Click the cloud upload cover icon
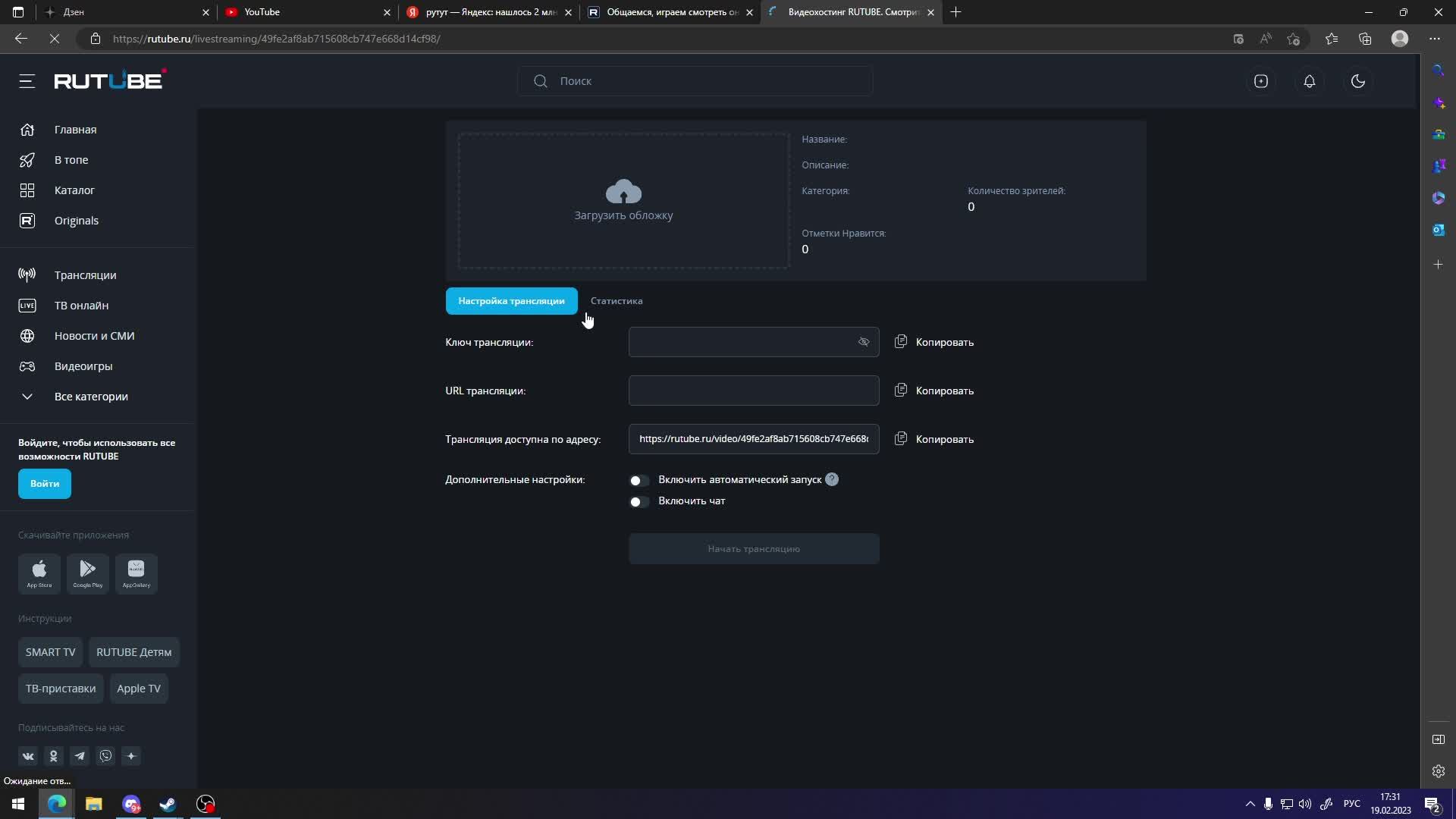 pyautogui.click(x=623, y=193)
